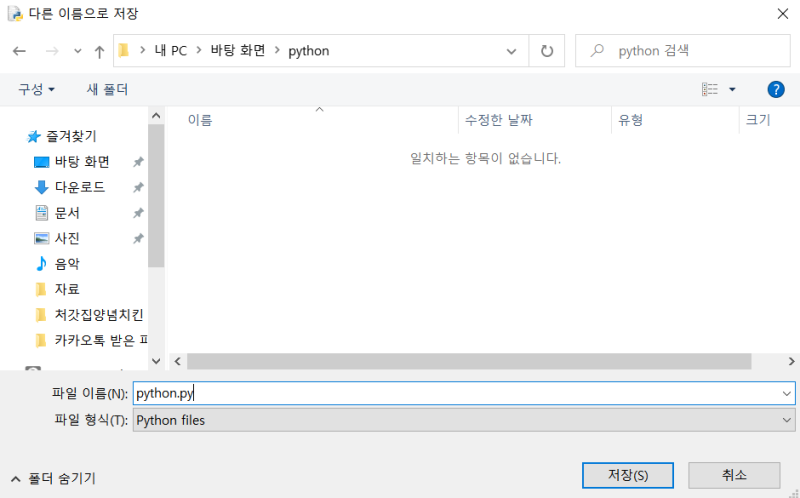Expand address bar history dropdown

[511, 51]
